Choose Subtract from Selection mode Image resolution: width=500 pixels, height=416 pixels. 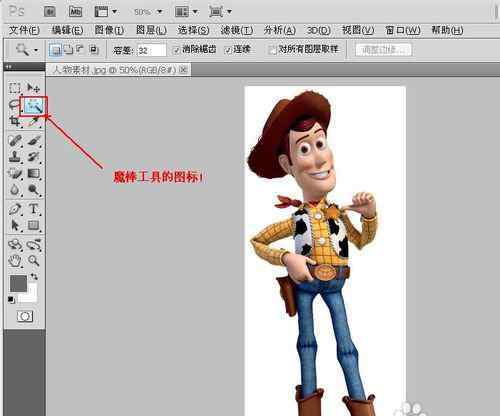(80, 50)
